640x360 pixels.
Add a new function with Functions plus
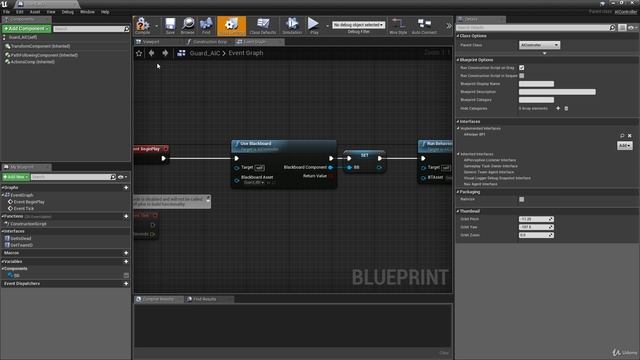click(126, 216)
